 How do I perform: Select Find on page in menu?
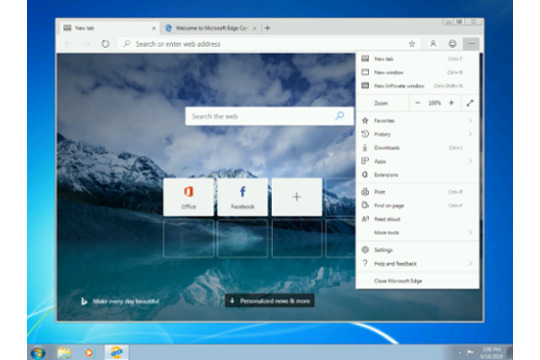point(417,206)
